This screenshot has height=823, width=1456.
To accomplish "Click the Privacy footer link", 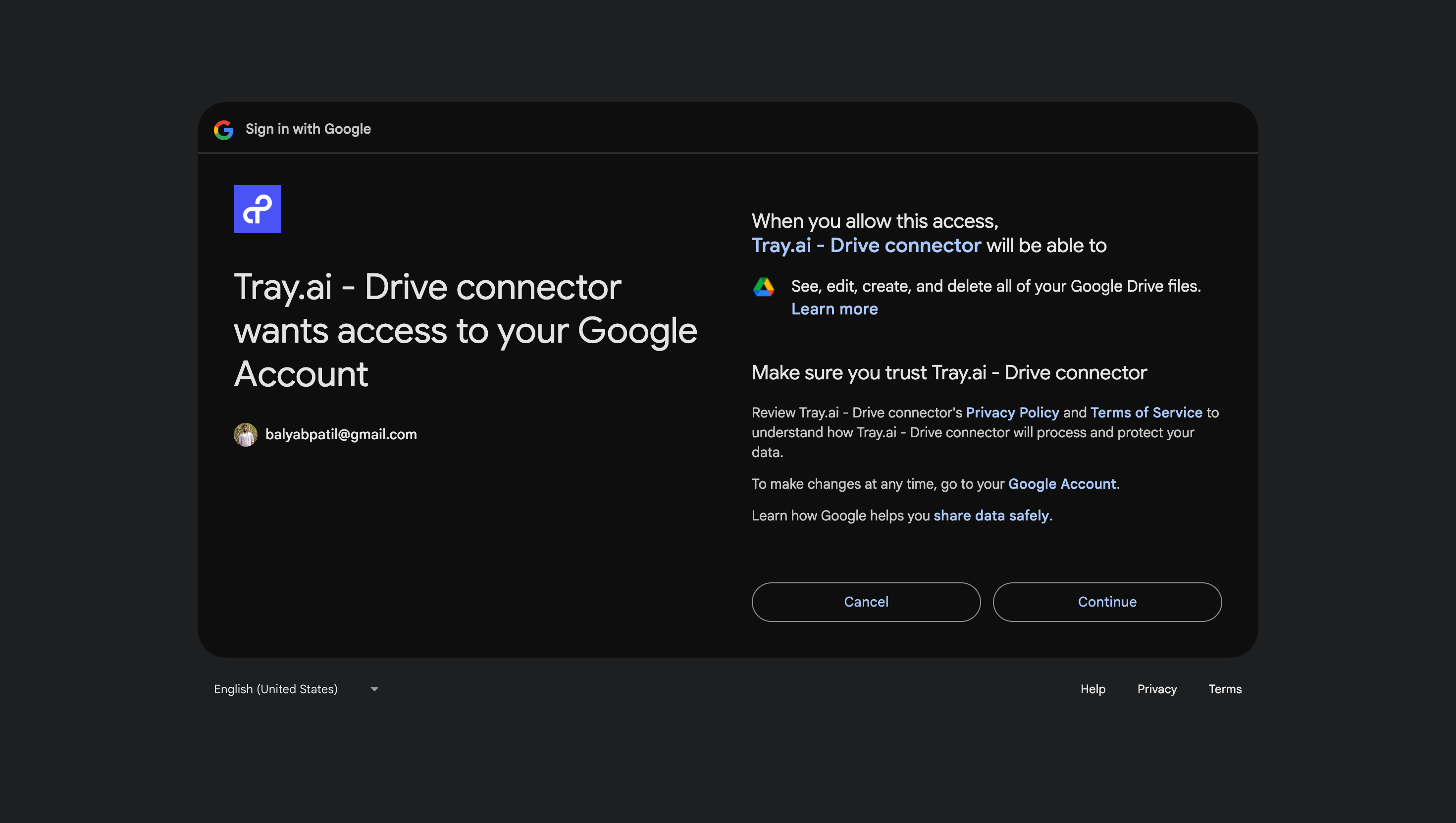I will [x=1156, y=689].
